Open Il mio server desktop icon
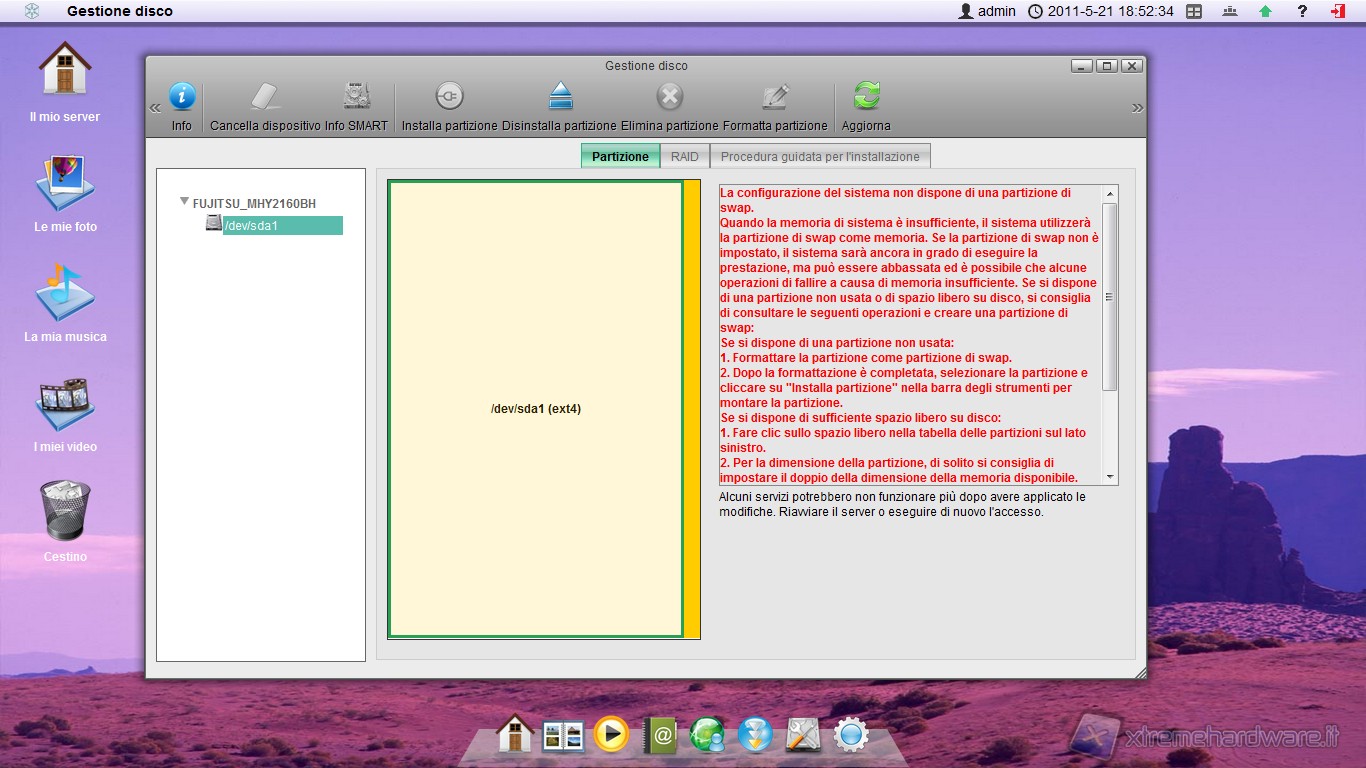This screenshot has width=1366, height=768. 65,72
